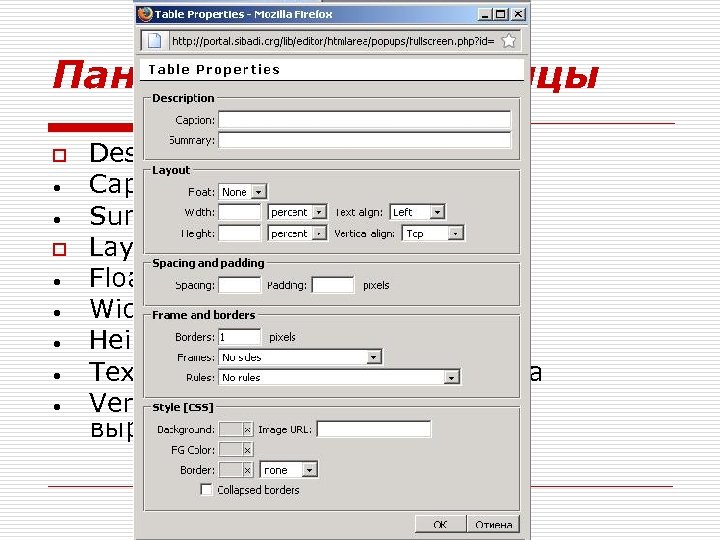Image resolution: width=720 pixels, height=540 pixels.
Task: Click the Отмена cancel button
Action: 493,524
